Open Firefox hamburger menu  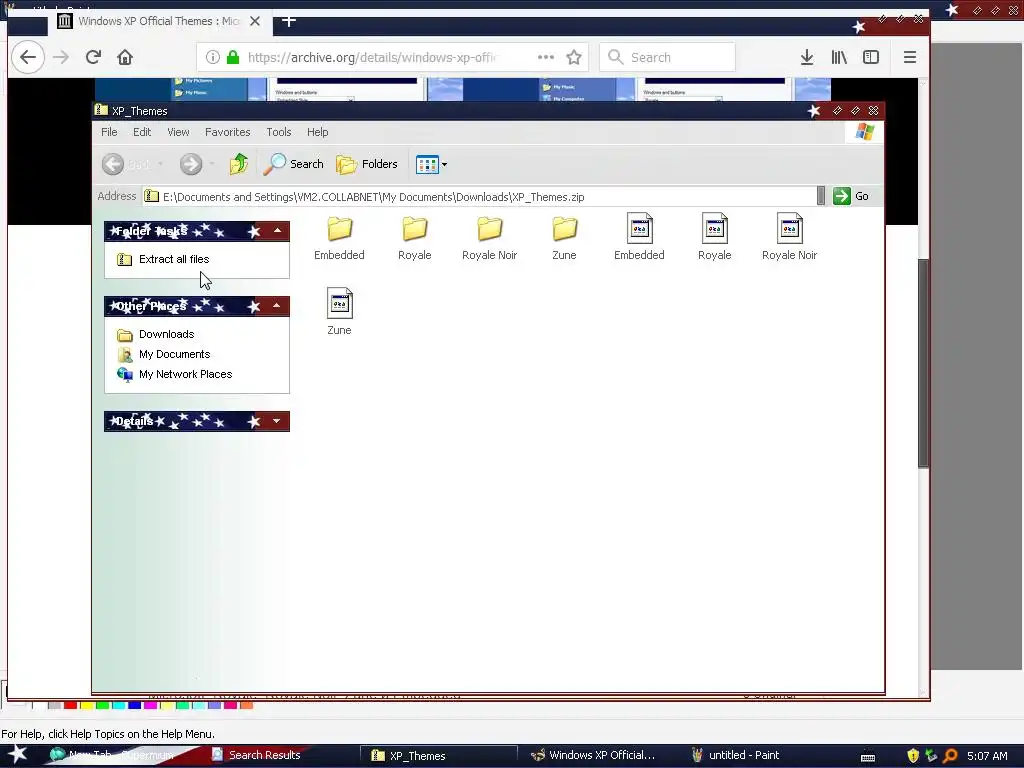[x=910, y=57]
